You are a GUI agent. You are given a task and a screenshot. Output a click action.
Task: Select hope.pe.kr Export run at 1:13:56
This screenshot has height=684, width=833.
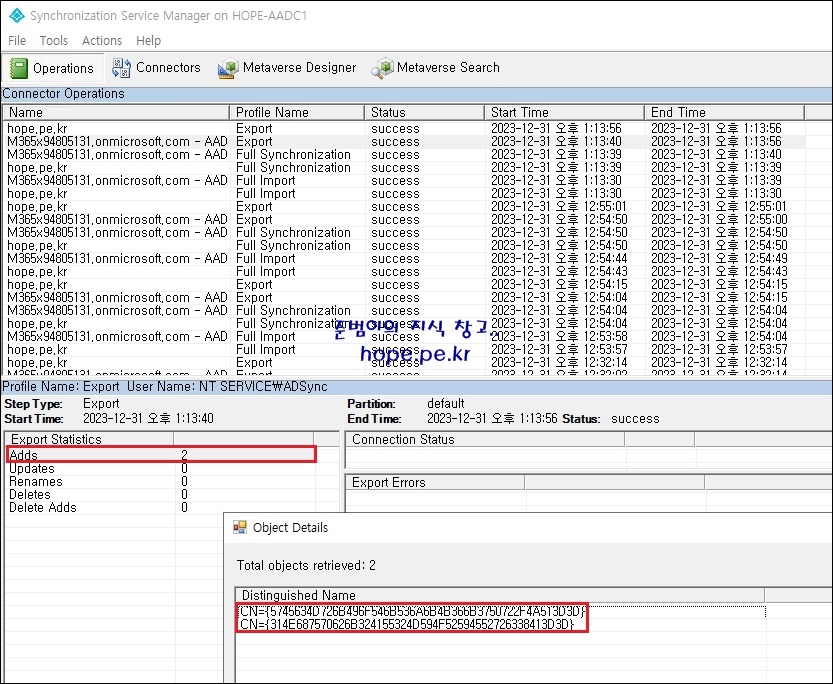pos(405,129)
